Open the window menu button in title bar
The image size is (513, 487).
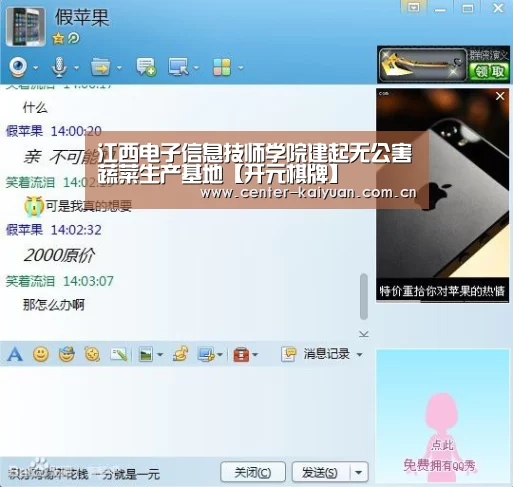pos(413,7)
